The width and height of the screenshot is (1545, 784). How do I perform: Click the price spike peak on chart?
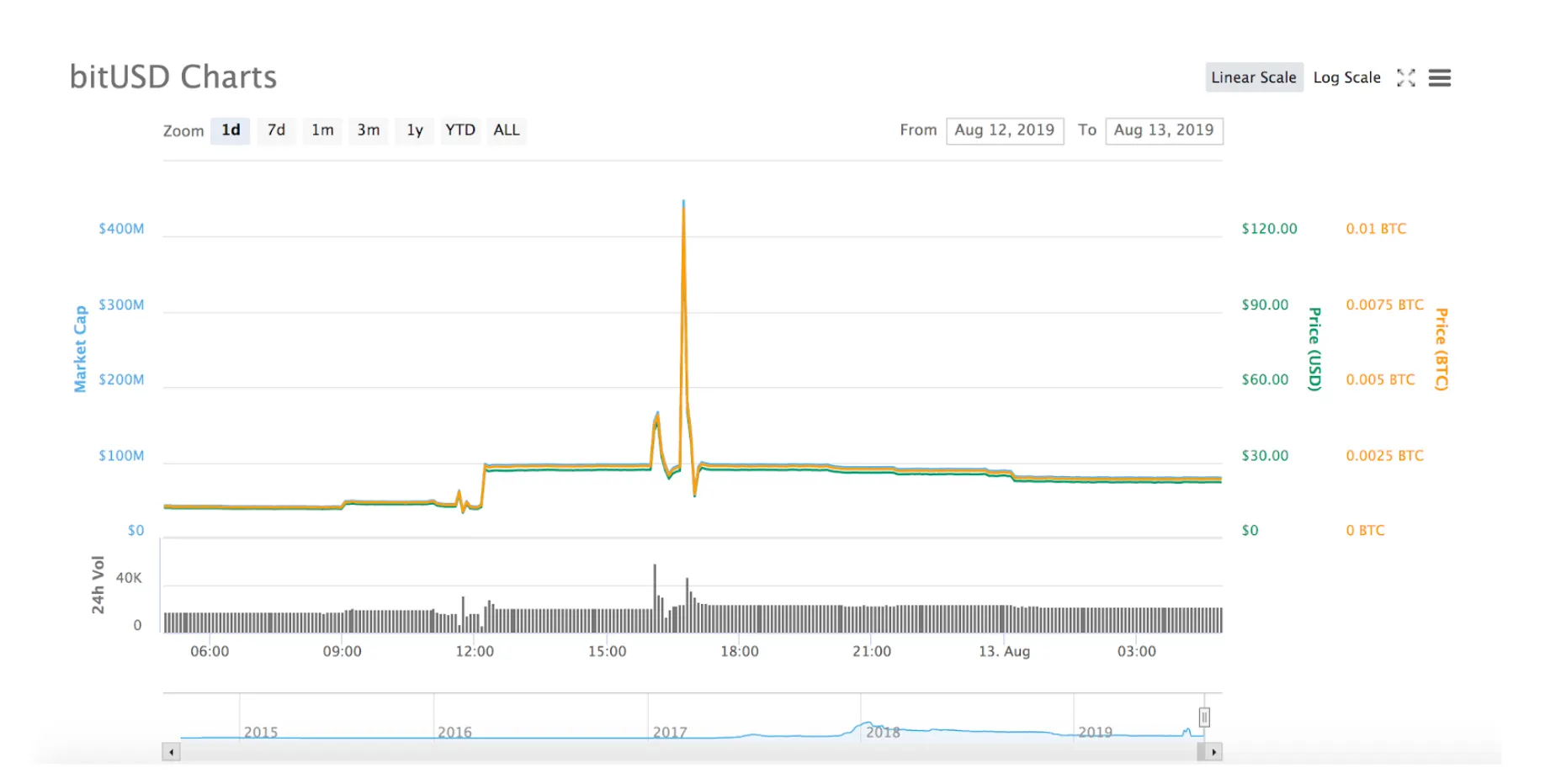coord(683,204)
